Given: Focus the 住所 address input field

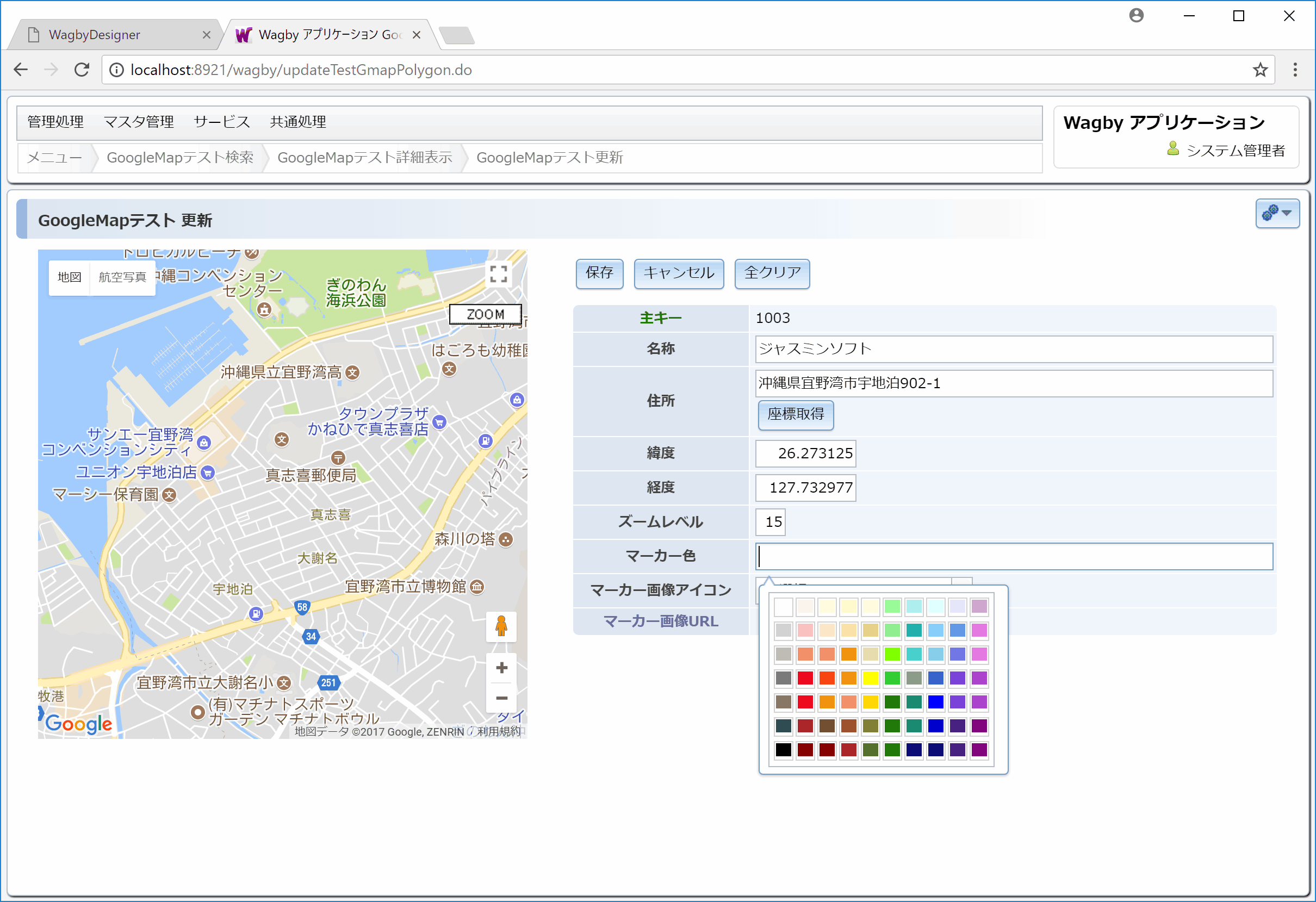Looking at the screenshot, I should 1014,383.
